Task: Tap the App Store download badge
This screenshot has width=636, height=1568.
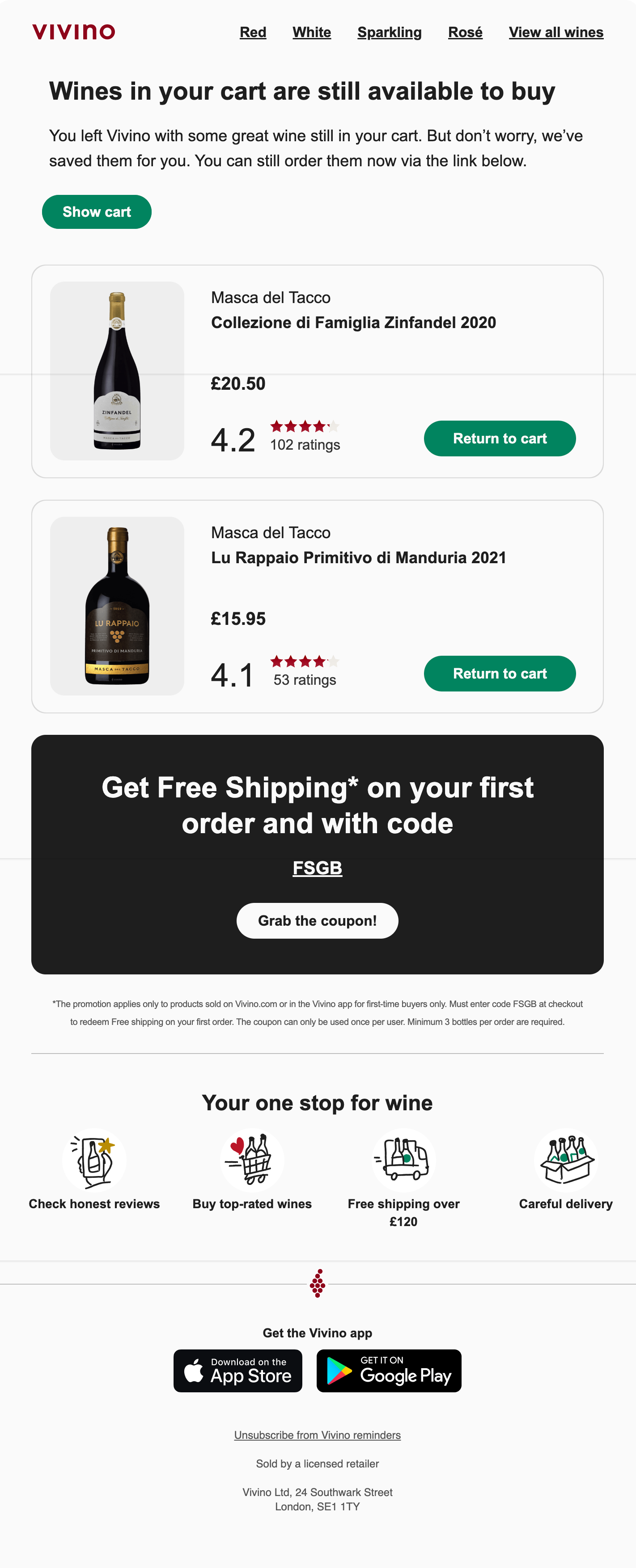Action: point(237,1371)
